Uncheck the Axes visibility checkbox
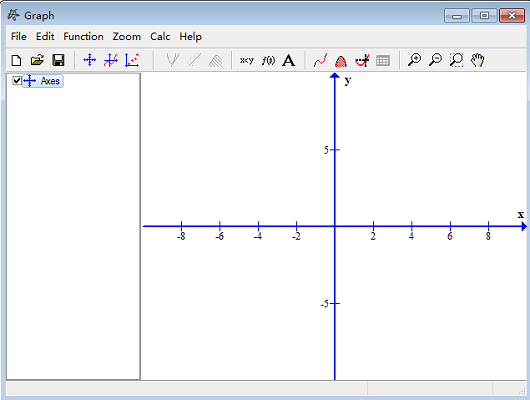530x400 pixels. (17, 80)
